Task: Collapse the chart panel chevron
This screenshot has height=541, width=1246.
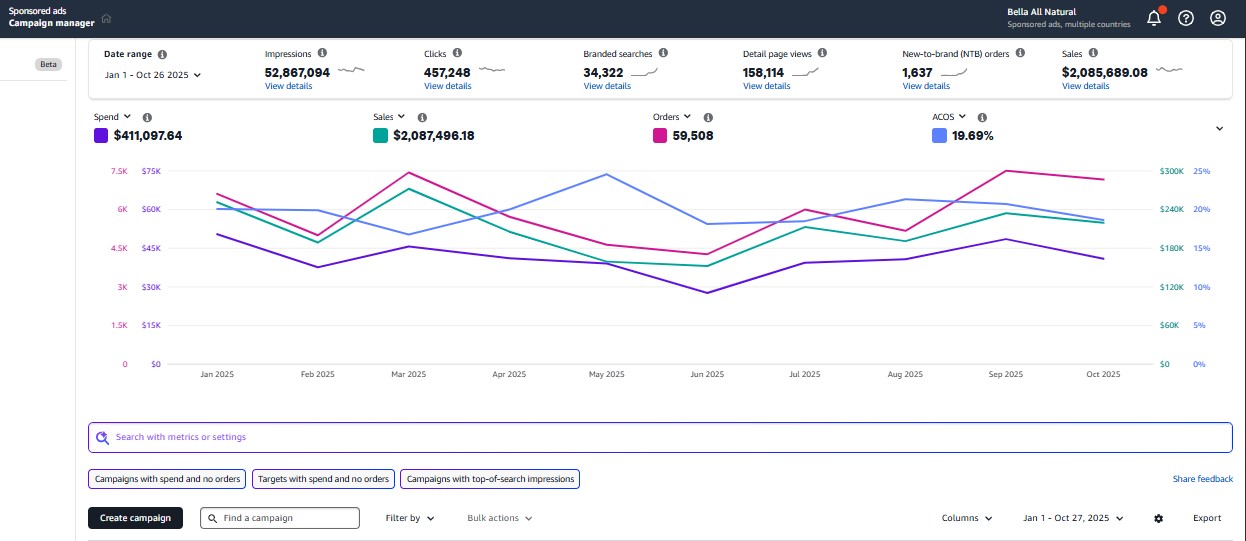Action: pos(1219,128)
